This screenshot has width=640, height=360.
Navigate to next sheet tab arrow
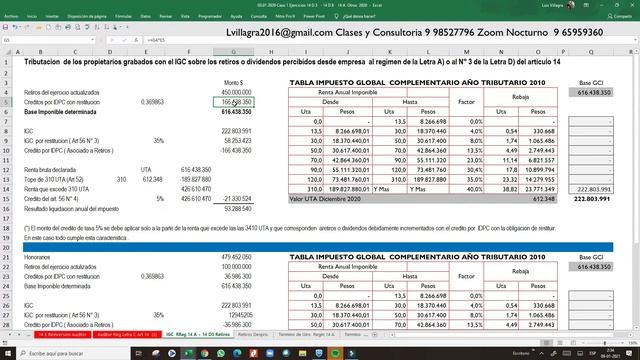point(19,334)
